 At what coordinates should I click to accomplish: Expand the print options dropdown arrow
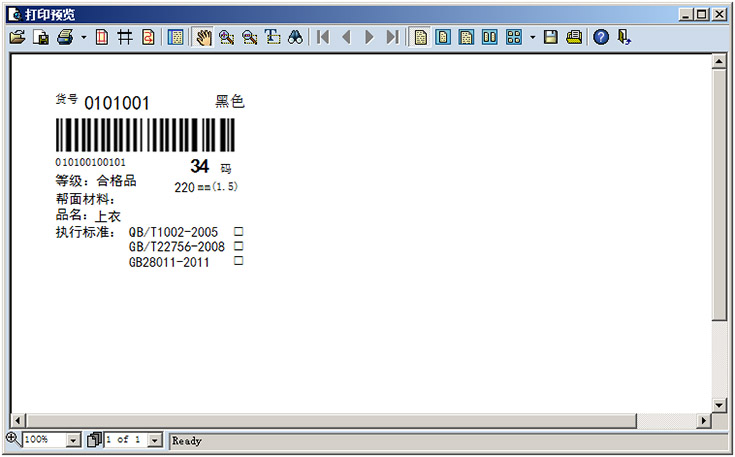pos(83,37)
